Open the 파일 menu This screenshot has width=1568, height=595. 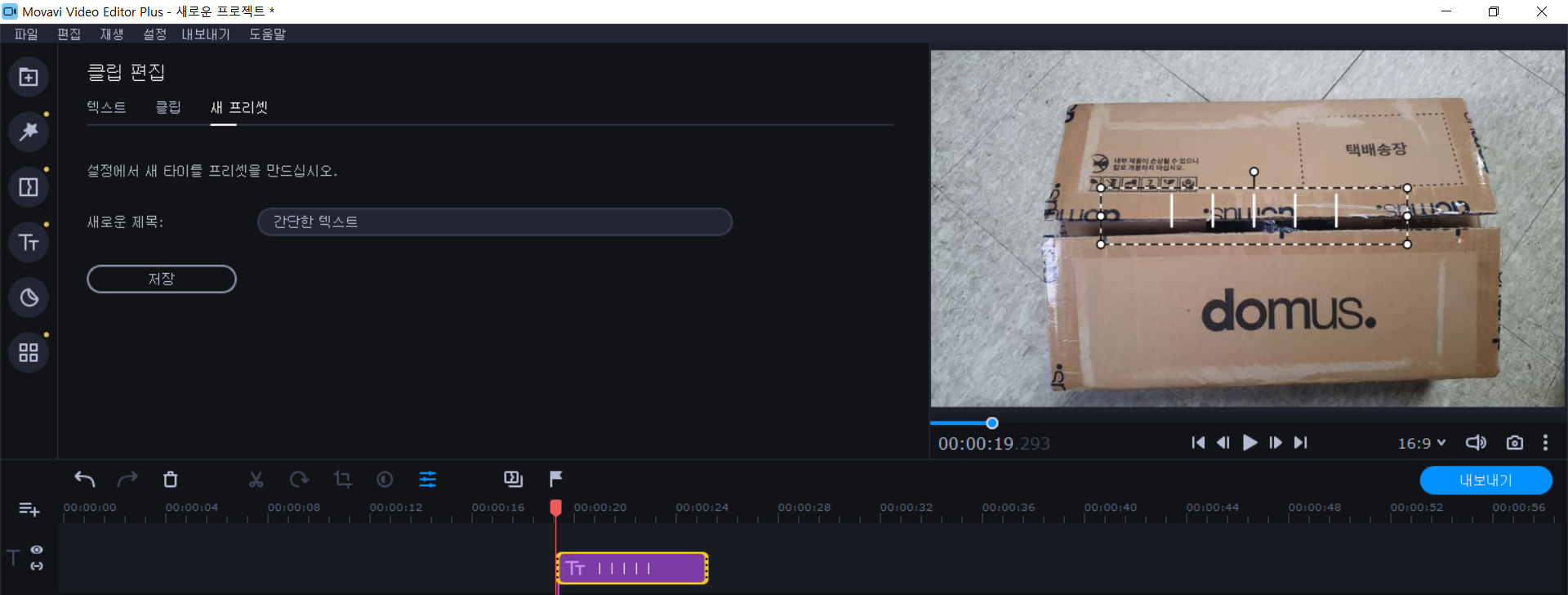coord(26,34)
